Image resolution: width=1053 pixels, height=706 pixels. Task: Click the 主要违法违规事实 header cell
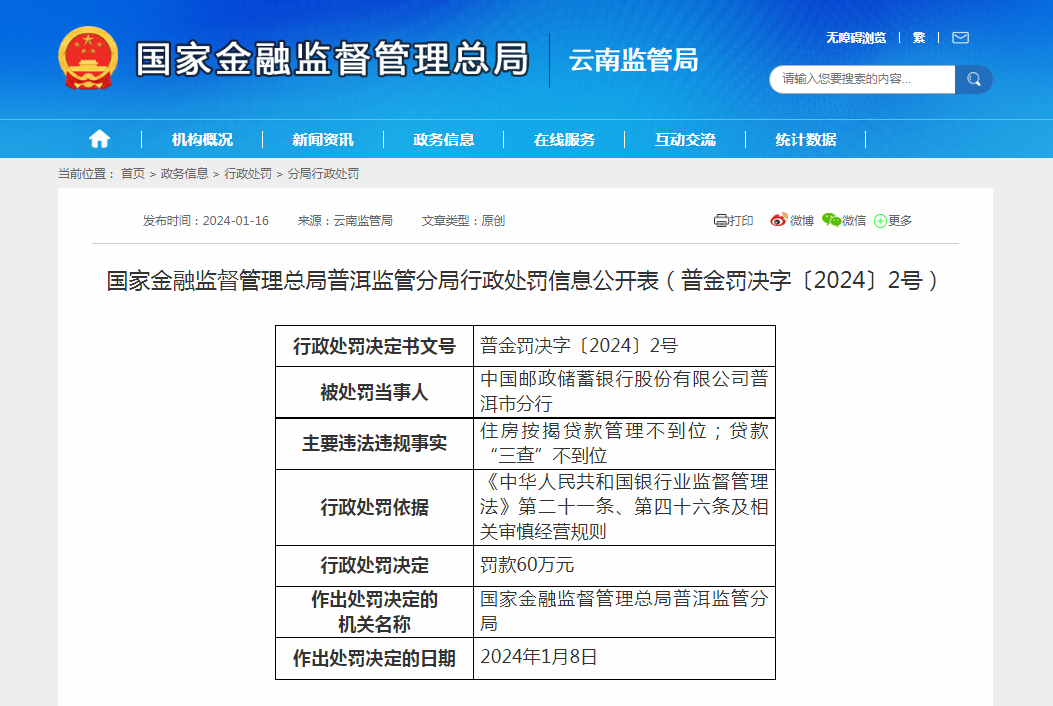point(375,443)
